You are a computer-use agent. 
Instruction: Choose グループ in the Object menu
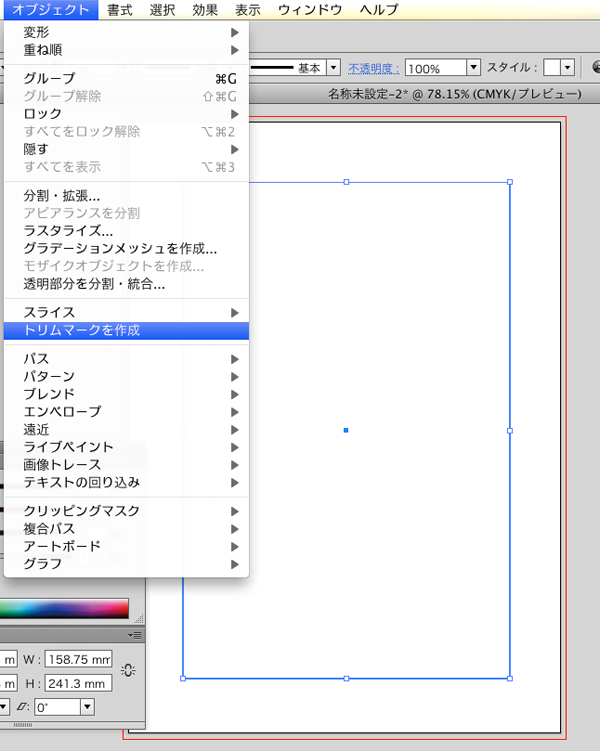[49, 78]
